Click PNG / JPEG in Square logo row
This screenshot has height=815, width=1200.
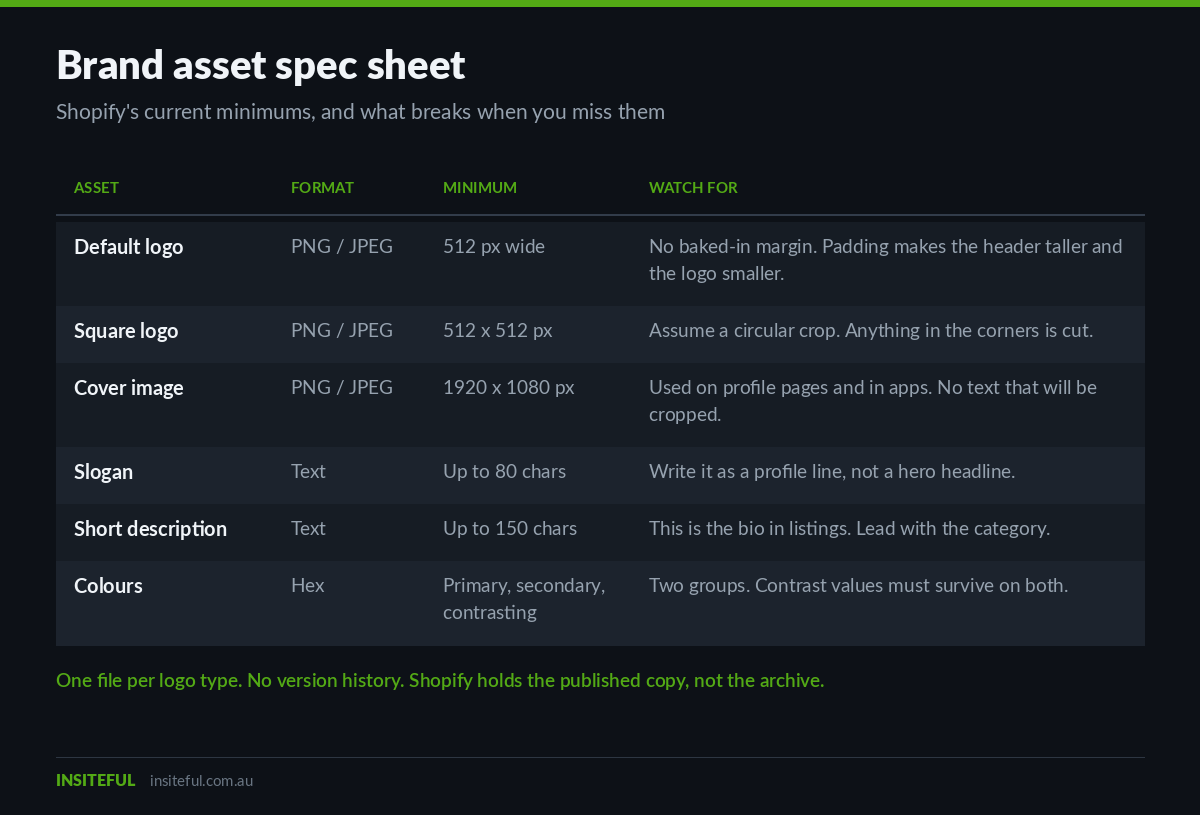(x=342, y=330)
